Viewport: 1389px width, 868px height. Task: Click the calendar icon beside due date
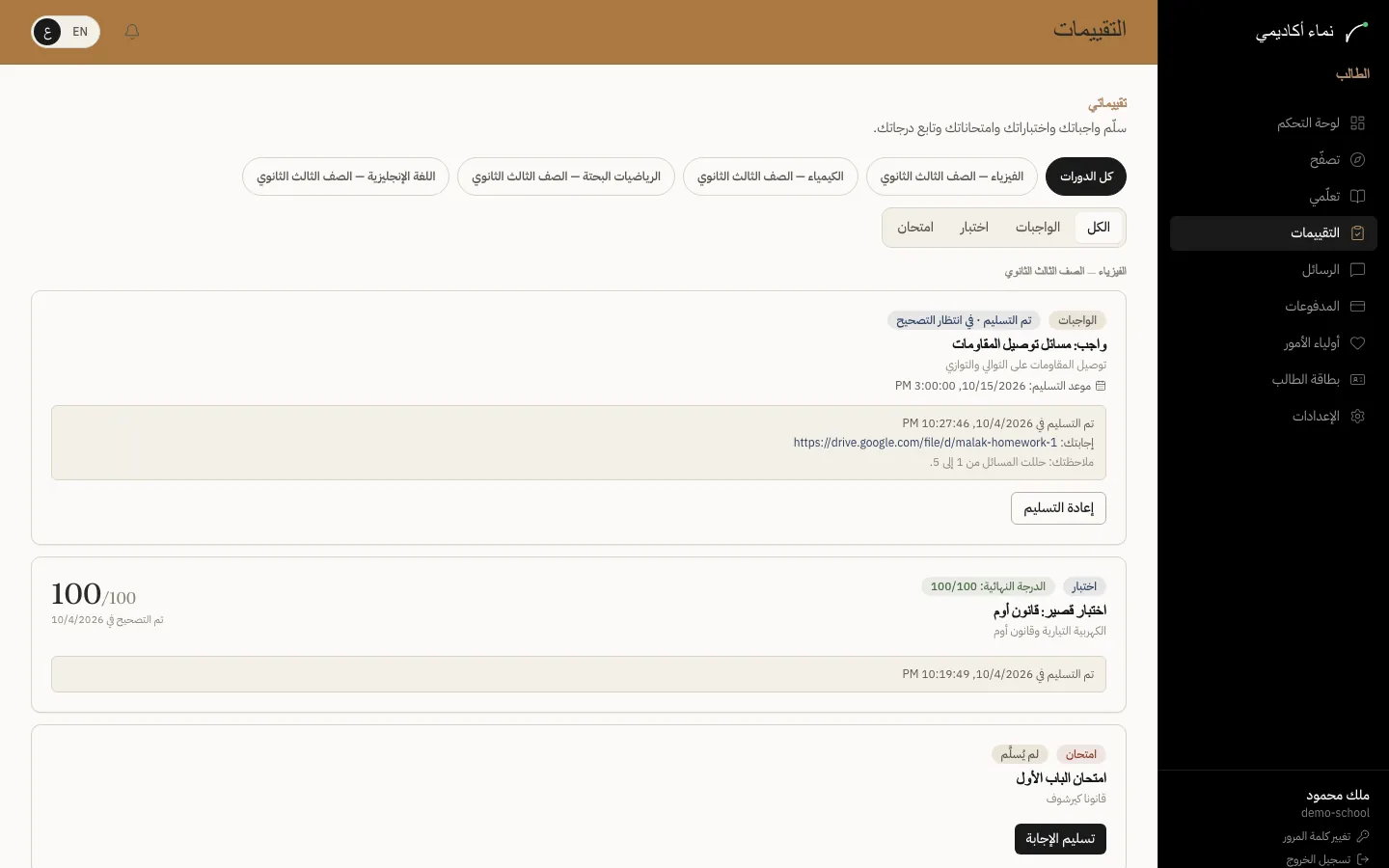[x=1101, y=386]
